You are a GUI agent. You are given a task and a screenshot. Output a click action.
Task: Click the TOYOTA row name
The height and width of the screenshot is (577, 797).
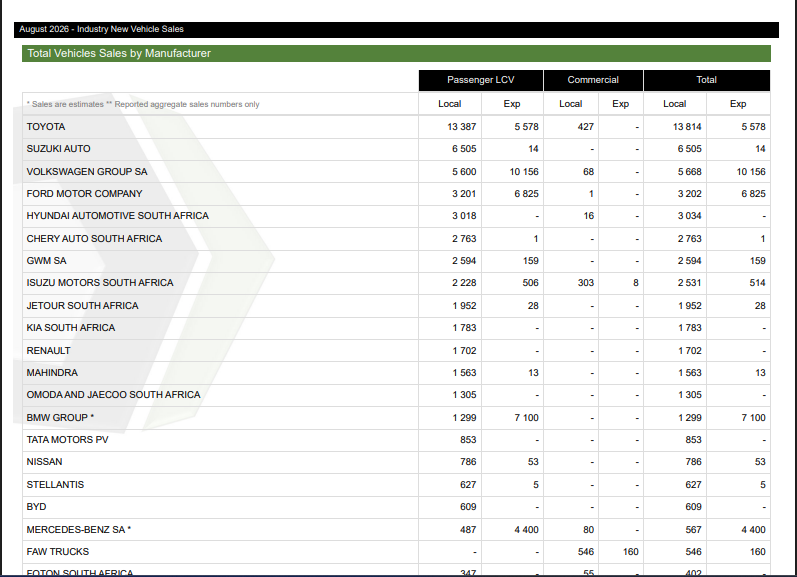(46, 127)
